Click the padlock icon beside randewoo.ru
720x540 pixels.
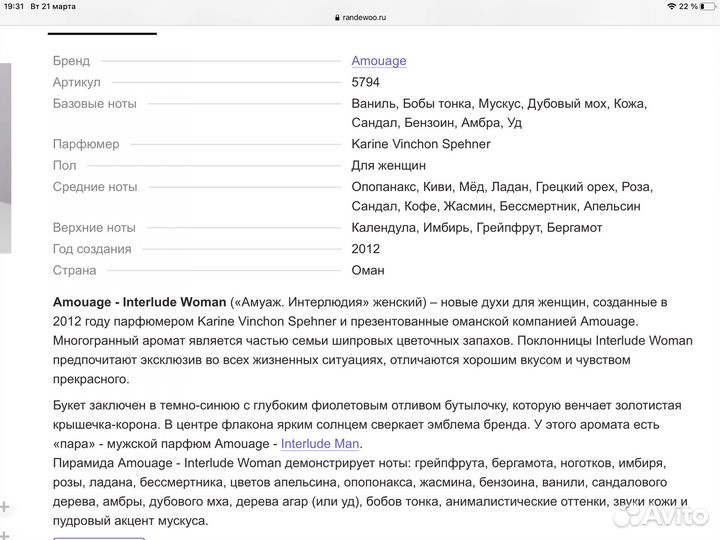[336, 18]
